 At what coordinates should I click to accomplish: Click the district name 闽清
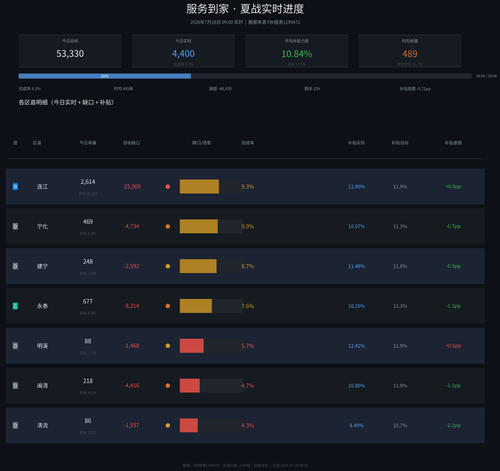tap(42, 386)
